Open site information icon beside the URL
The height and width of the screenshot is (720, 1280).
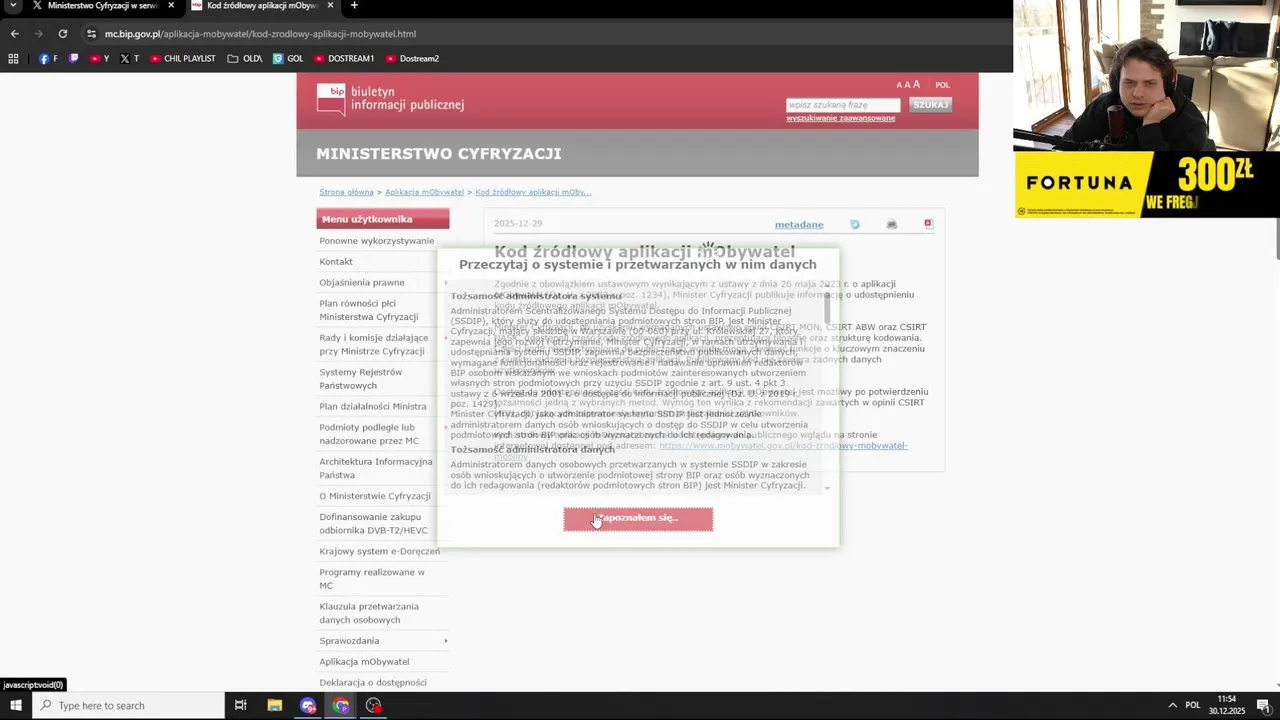[91, 34]
